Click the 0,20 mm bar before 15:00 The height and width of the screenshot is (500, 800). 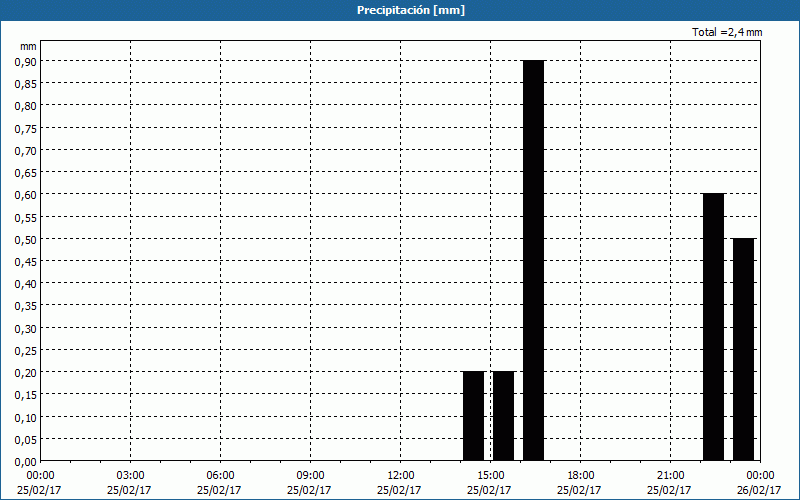pos(473,416)
